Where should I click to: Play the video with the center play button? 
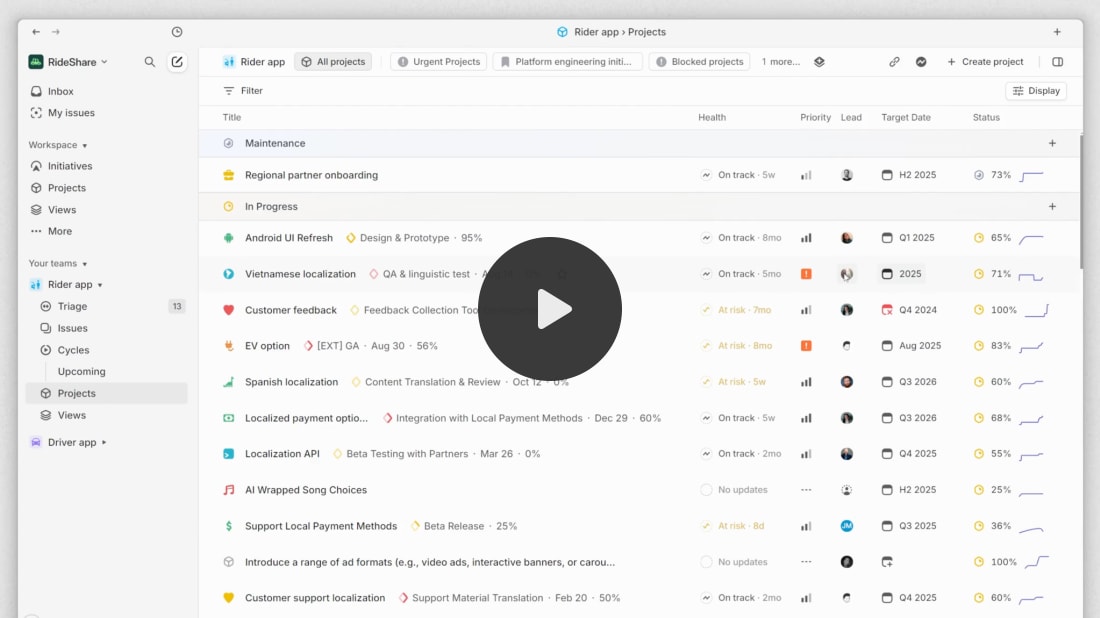click(549, 309)
